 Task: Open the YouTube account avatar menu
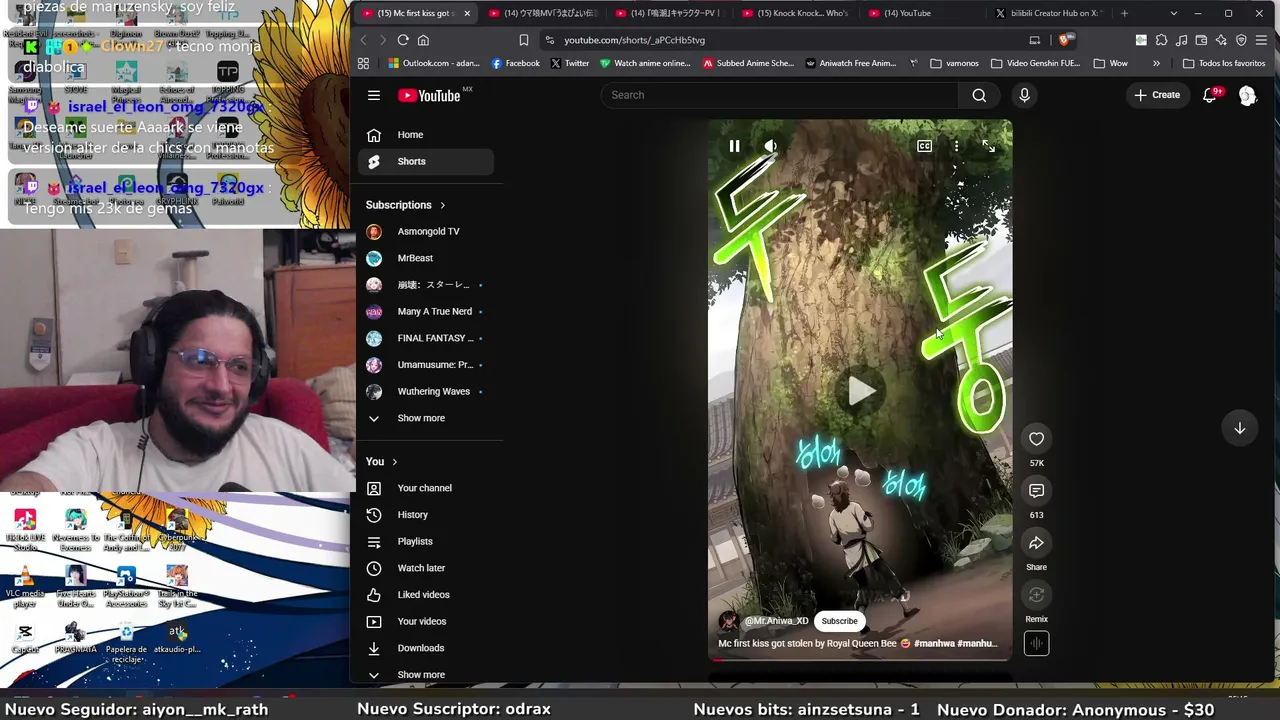(x=1247, y=95)
